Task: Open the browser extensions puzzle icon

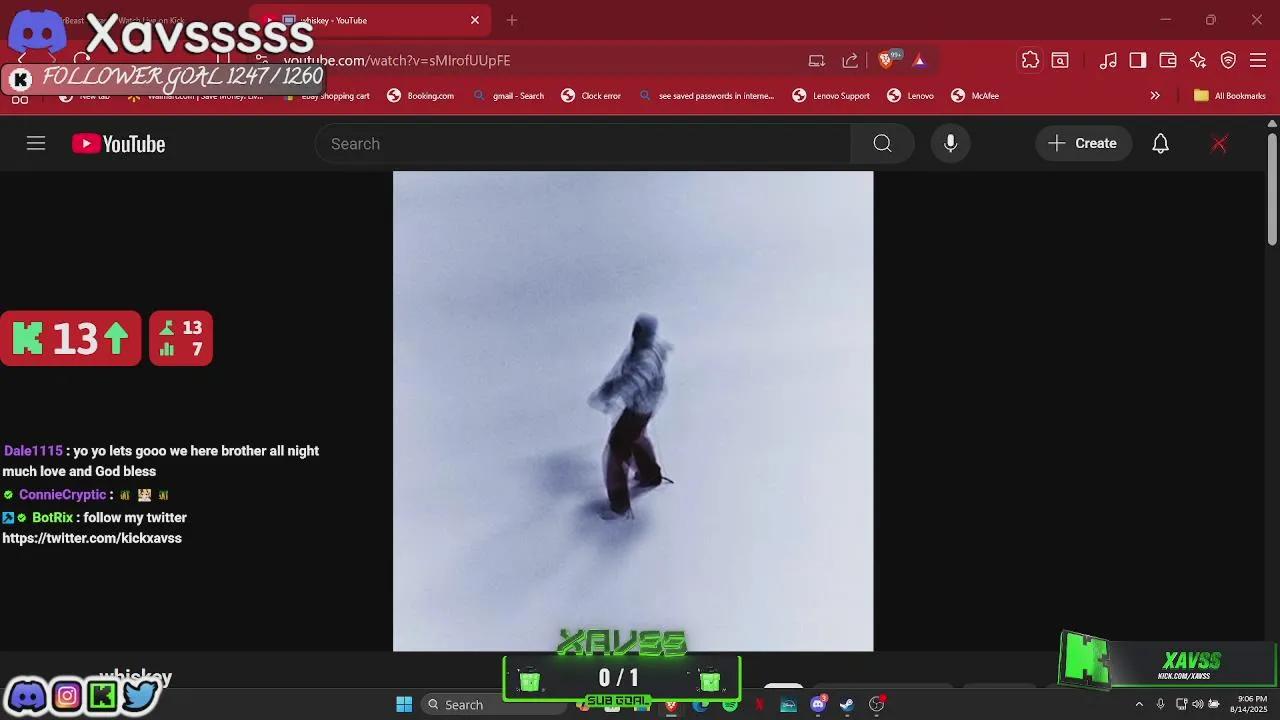Action: [1030, 61]
